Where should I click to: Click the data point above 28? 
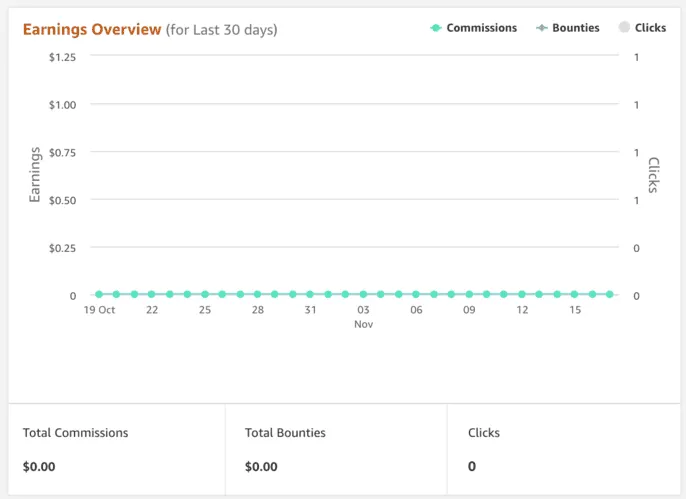[258, 294]
